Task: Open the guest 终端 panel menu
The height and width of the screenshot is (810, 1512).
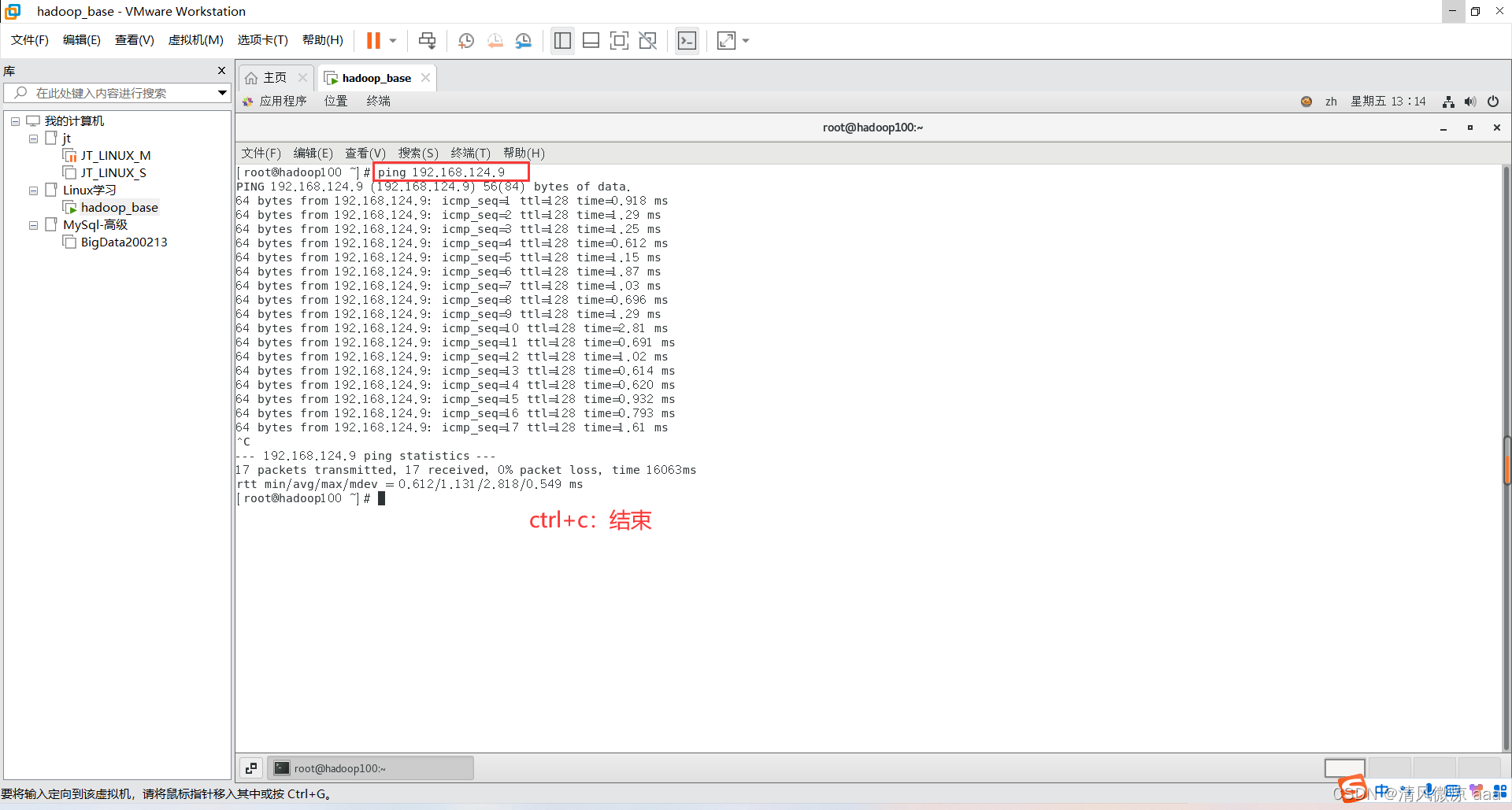Action: [379, 102]
